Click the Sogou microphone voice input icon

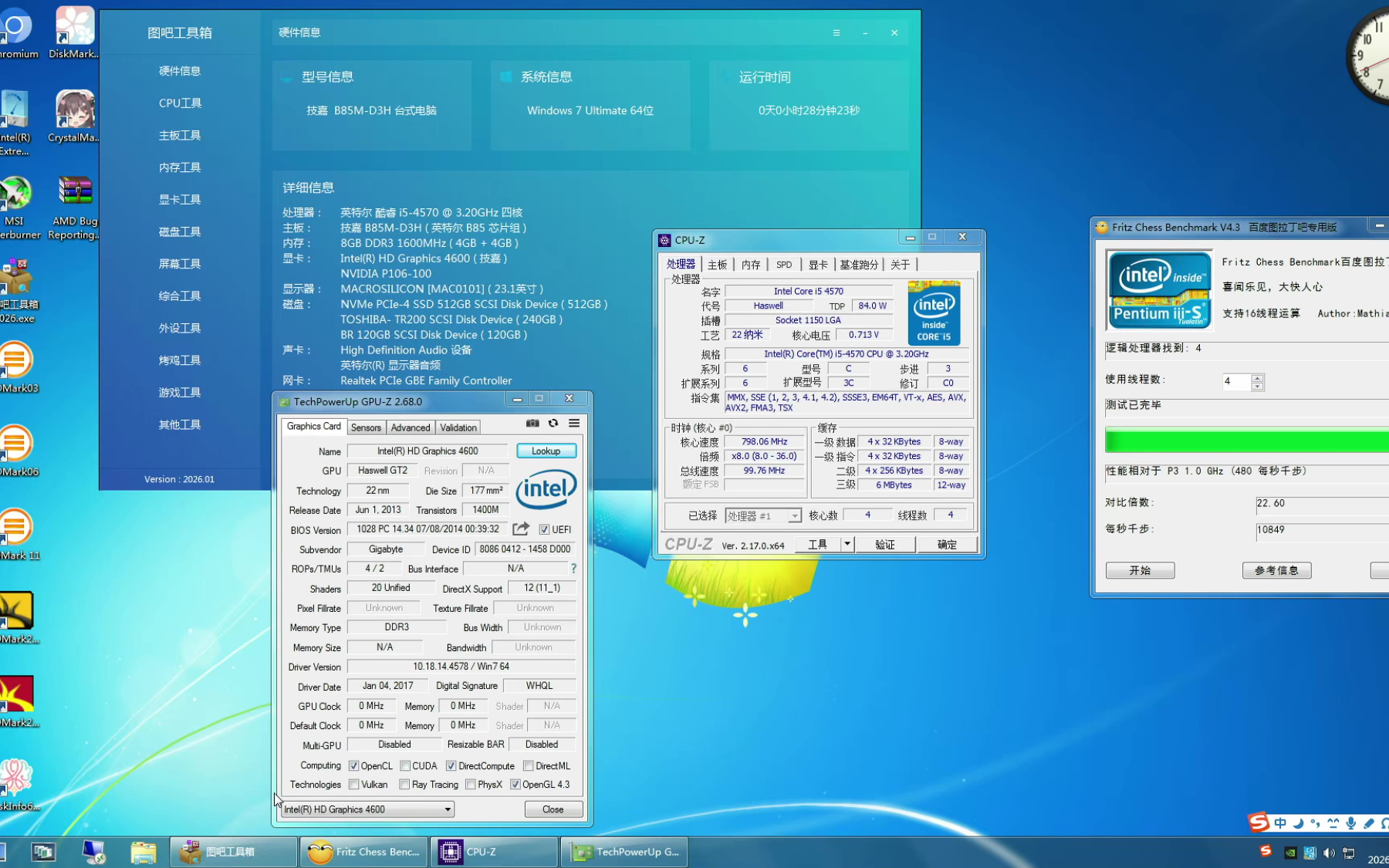[1351, 823]
